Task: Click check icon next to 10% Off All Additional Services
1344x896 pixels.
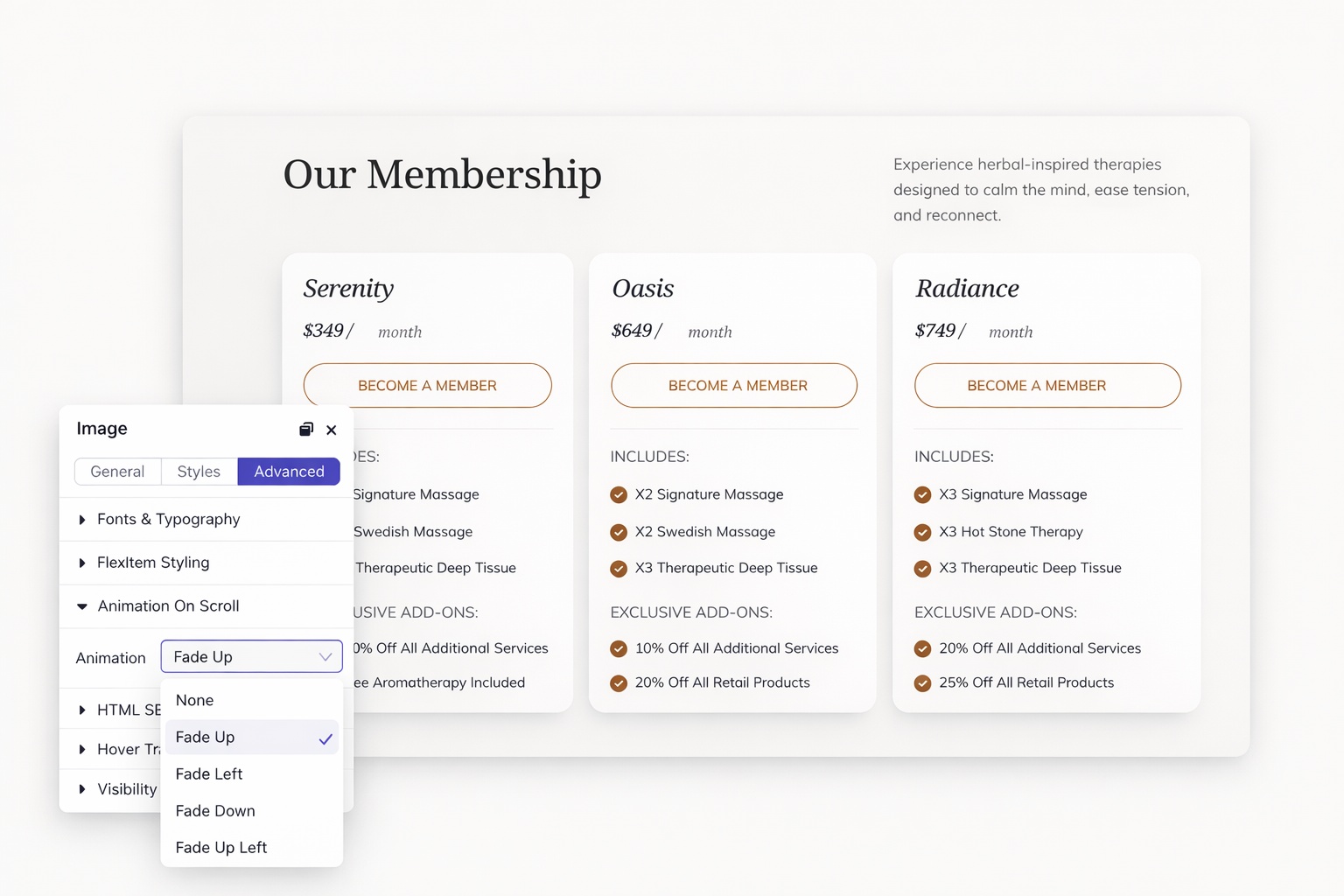Action: click(x=619, y=648)
